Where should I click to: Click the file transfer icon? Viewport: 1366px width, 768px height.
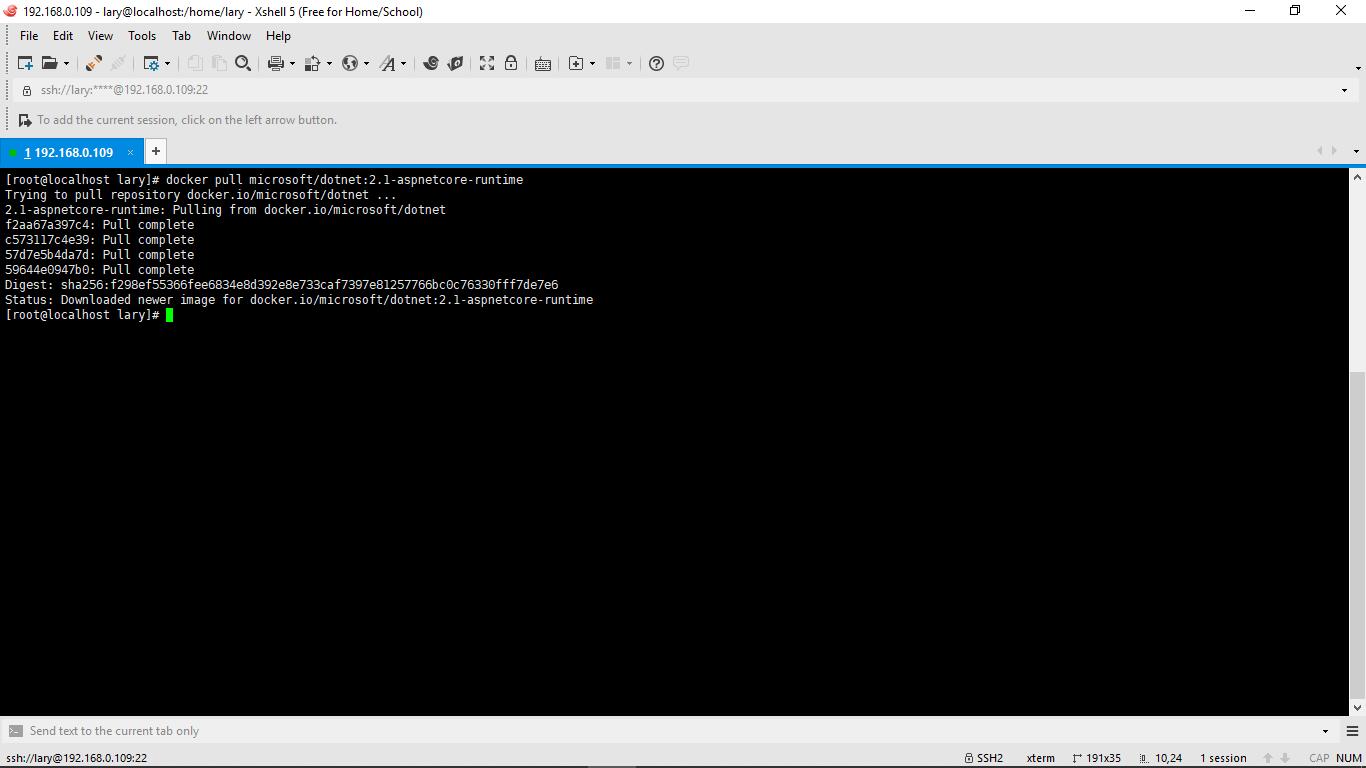pos(312,63)
